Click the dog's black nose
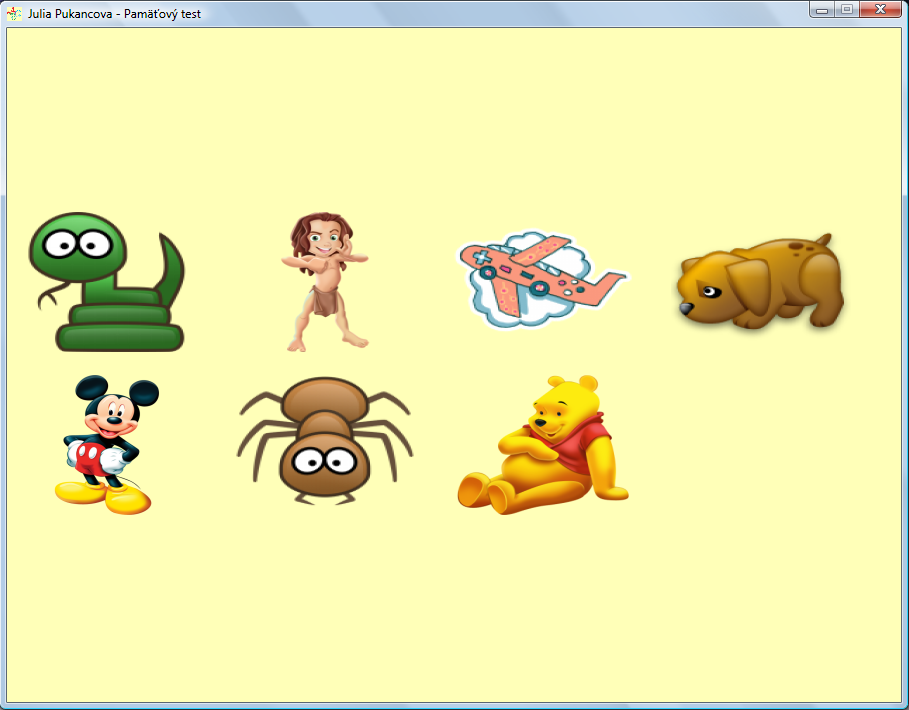This screenshot has height=710, width=909. tap(684, 309)
